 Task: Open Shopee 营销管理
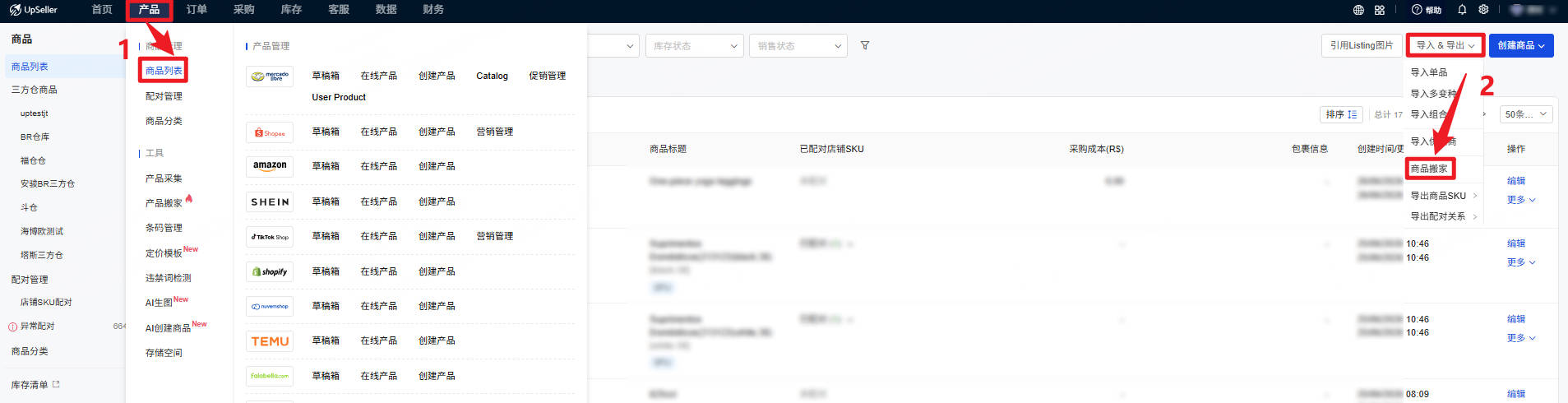coord(494,132)
